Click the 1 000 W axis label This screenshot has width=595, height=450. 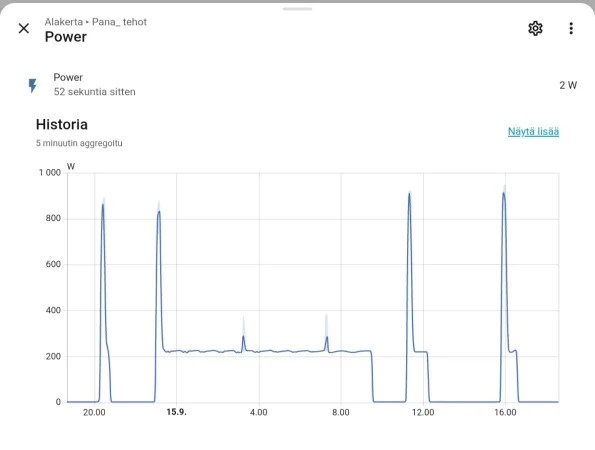(50, 173)
